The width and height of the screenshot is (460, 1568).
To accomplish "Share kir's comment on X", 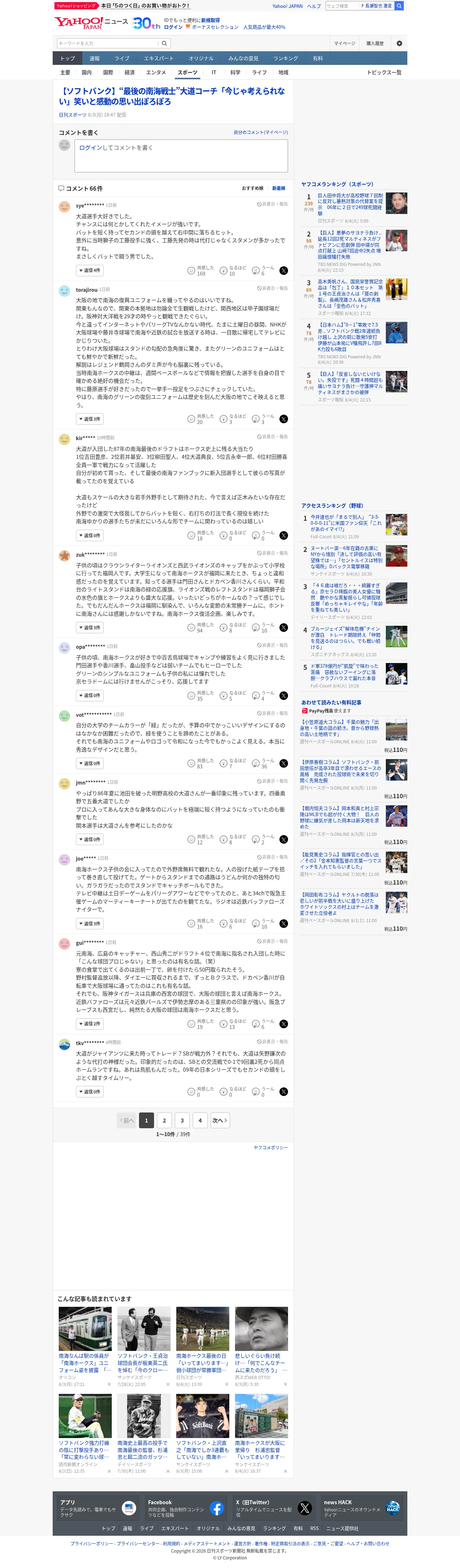I will click(x=283, y=535).
